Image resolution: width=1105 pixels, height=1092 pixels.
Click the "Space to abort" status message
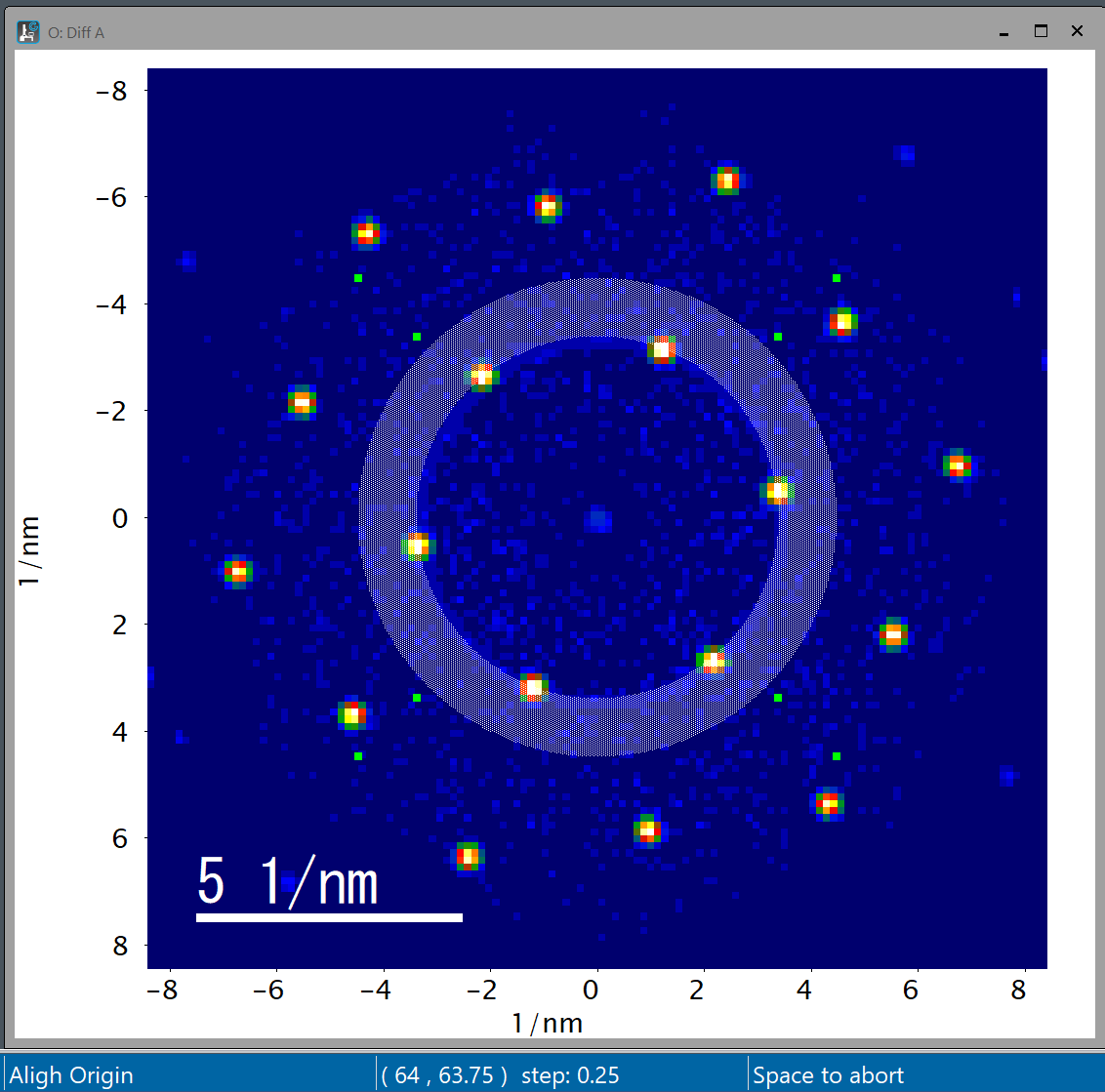click(828, 1074)
